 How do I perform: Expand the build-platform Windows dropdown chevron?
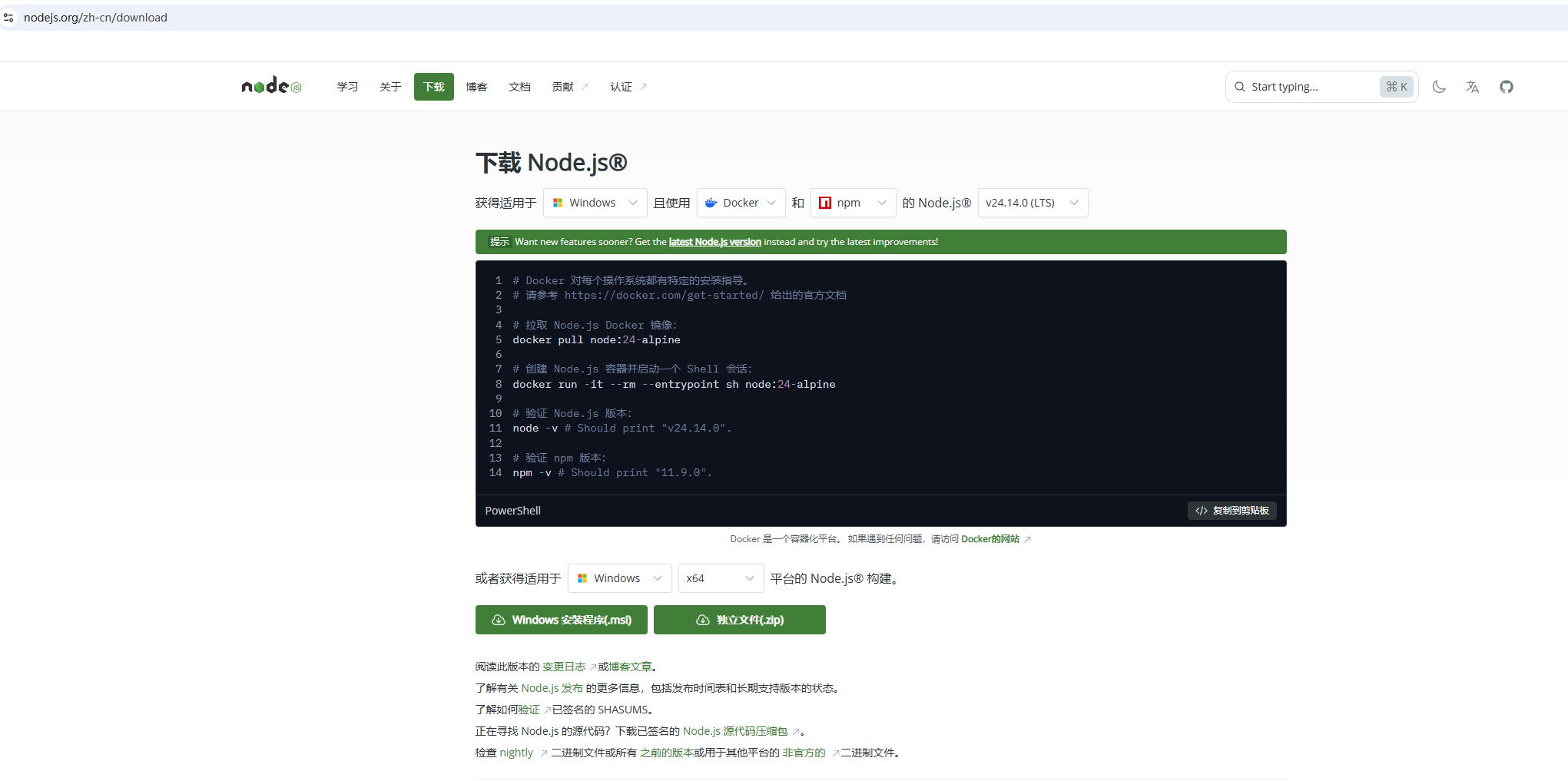(x=658, y=578)
